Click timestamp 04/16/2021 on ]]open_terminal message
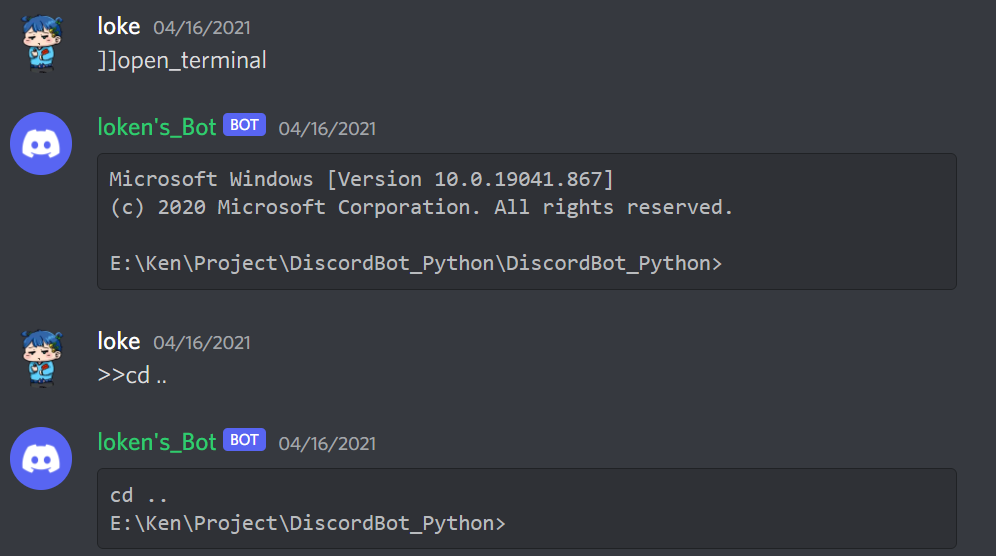Viewport: 996px width, 556px height. click(202, 28)
